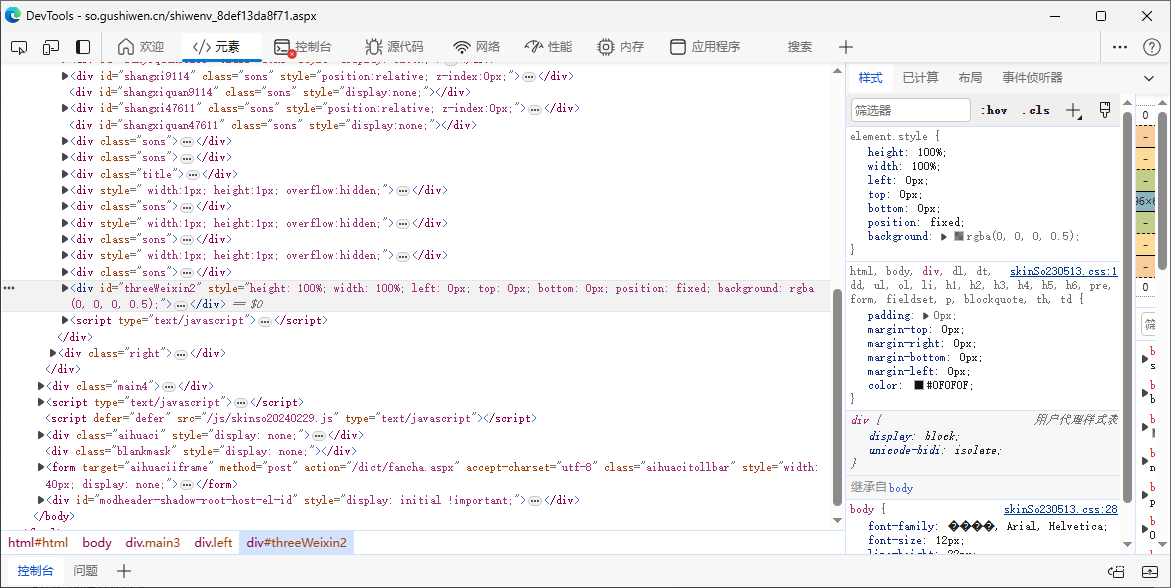The width and height of the screenshot is (1171, 588).
Task: Open the DevTools help question mark icon
Action: point(1150,47)
